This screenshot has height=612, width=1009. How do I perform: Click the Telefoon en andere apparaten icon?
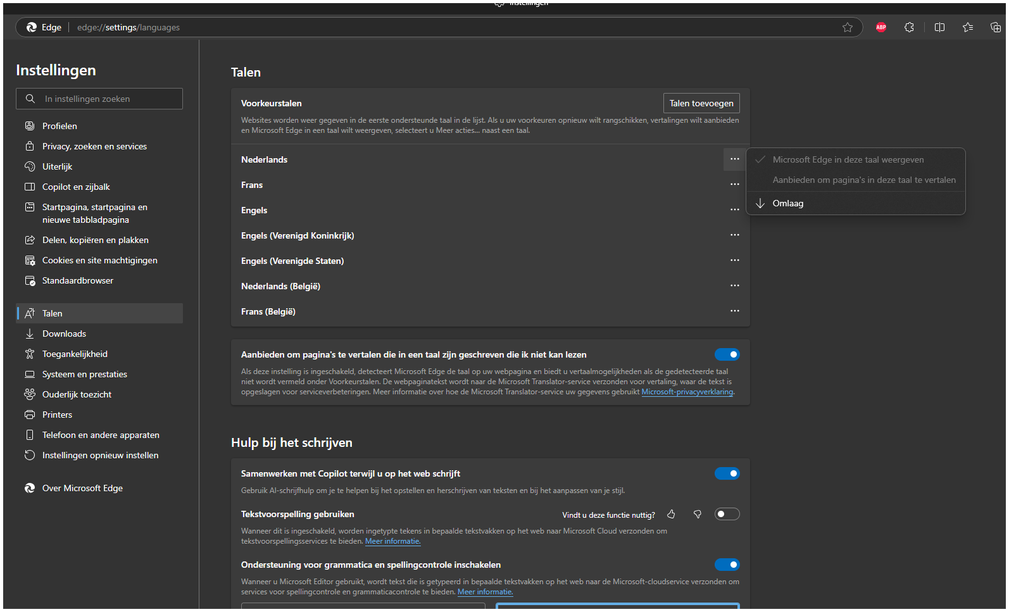(30, 434)
